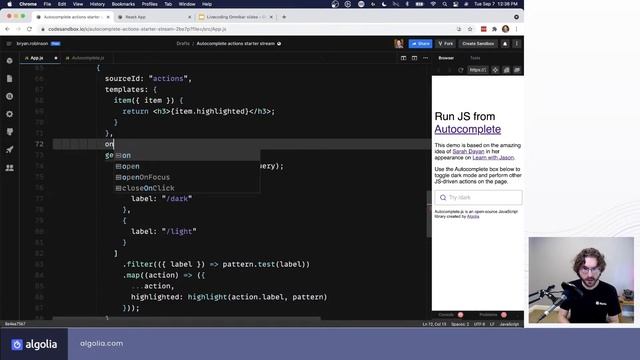
Task: Open the Learn with Jason link
Action: [x=493, y=158]
